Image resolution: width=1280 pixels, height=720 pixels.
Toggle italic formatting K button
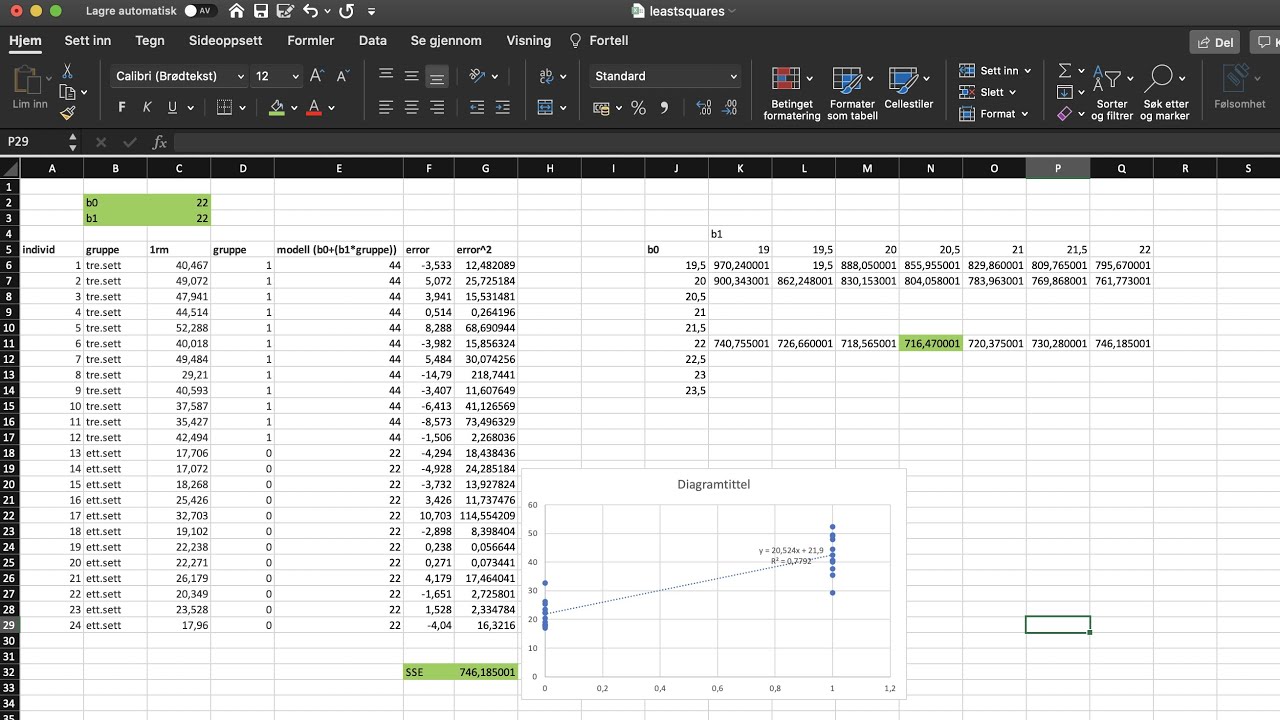tap(147, 108)
